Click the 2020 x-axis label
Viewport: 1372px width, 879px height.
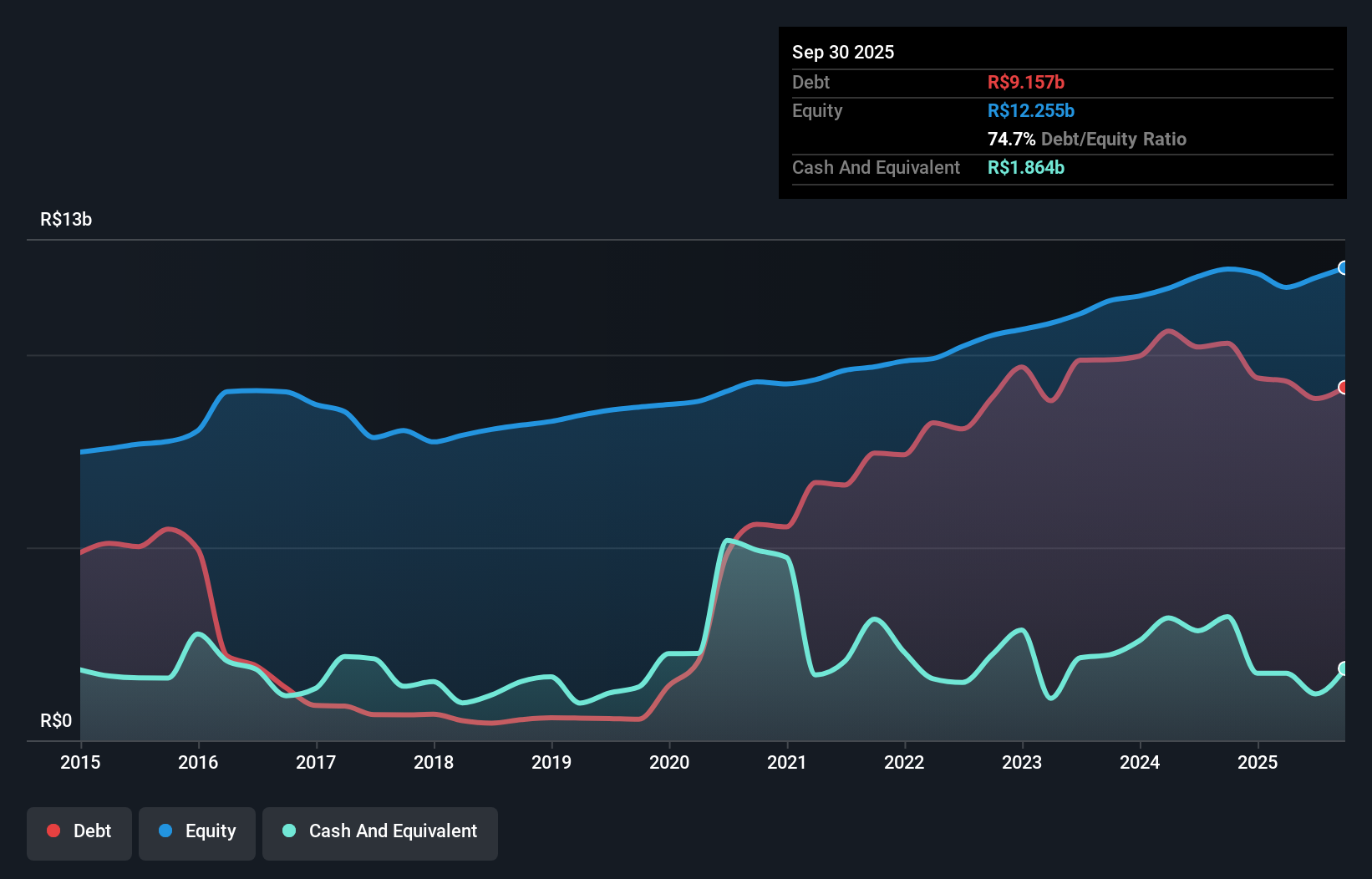tap(669, 762)
